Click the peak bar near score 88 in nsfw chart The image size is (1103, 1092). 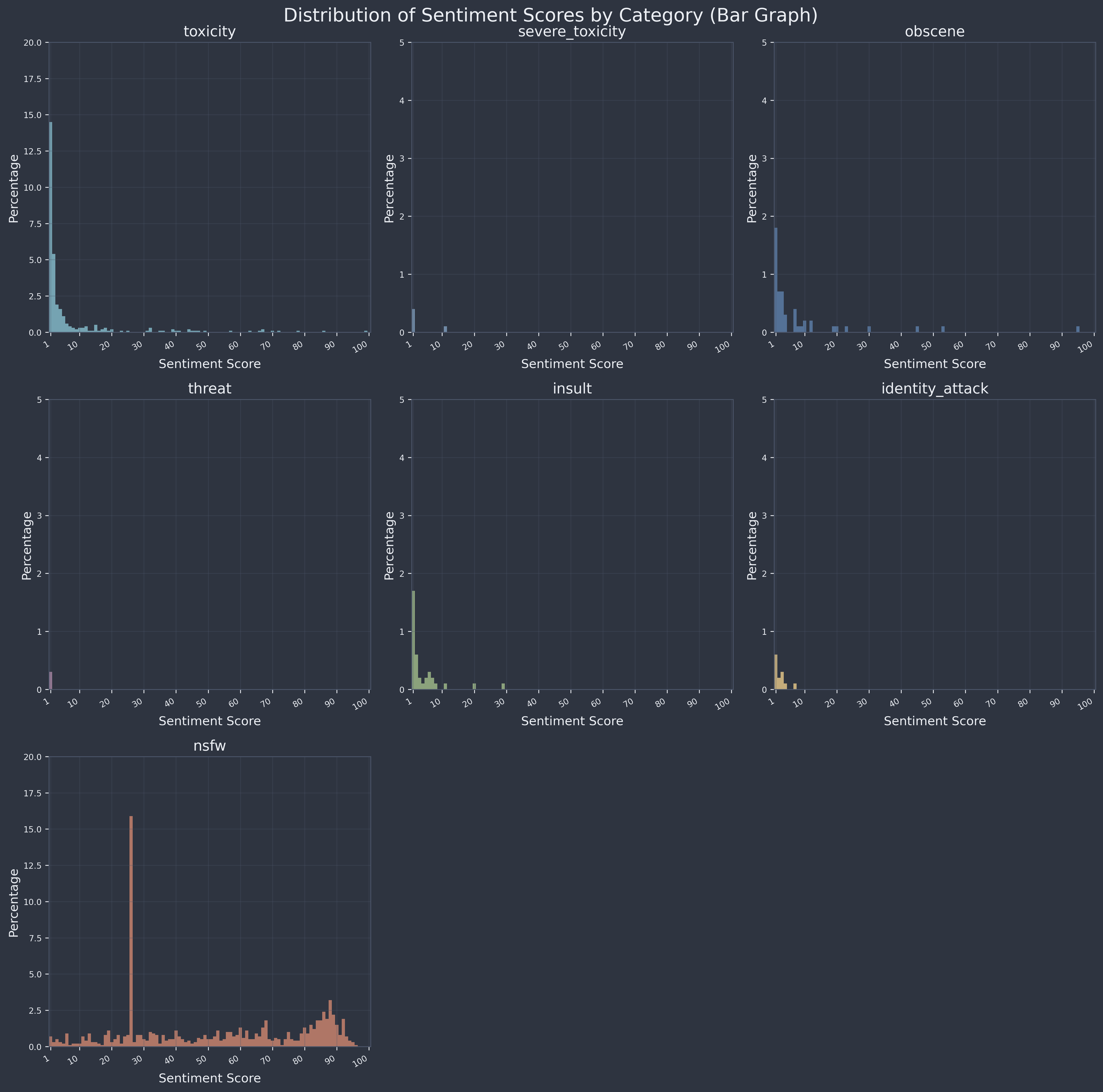click(x=330, y=1024)
